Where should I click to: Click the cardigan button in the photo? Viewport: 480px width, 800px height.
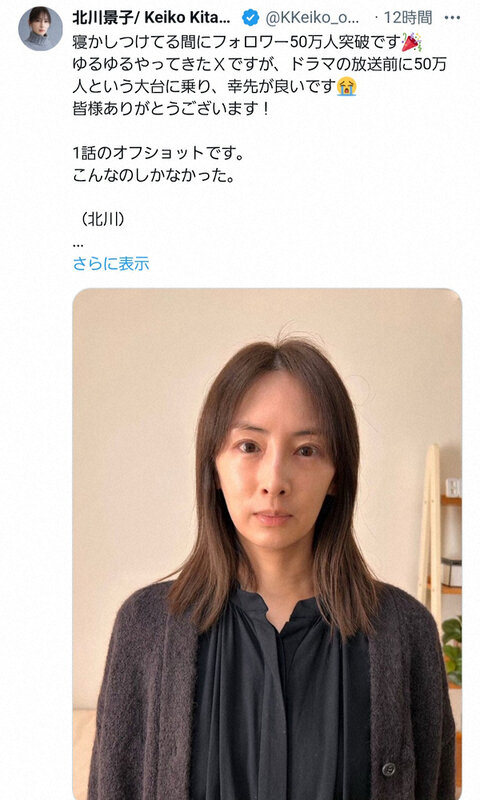[x=389, y=769]
